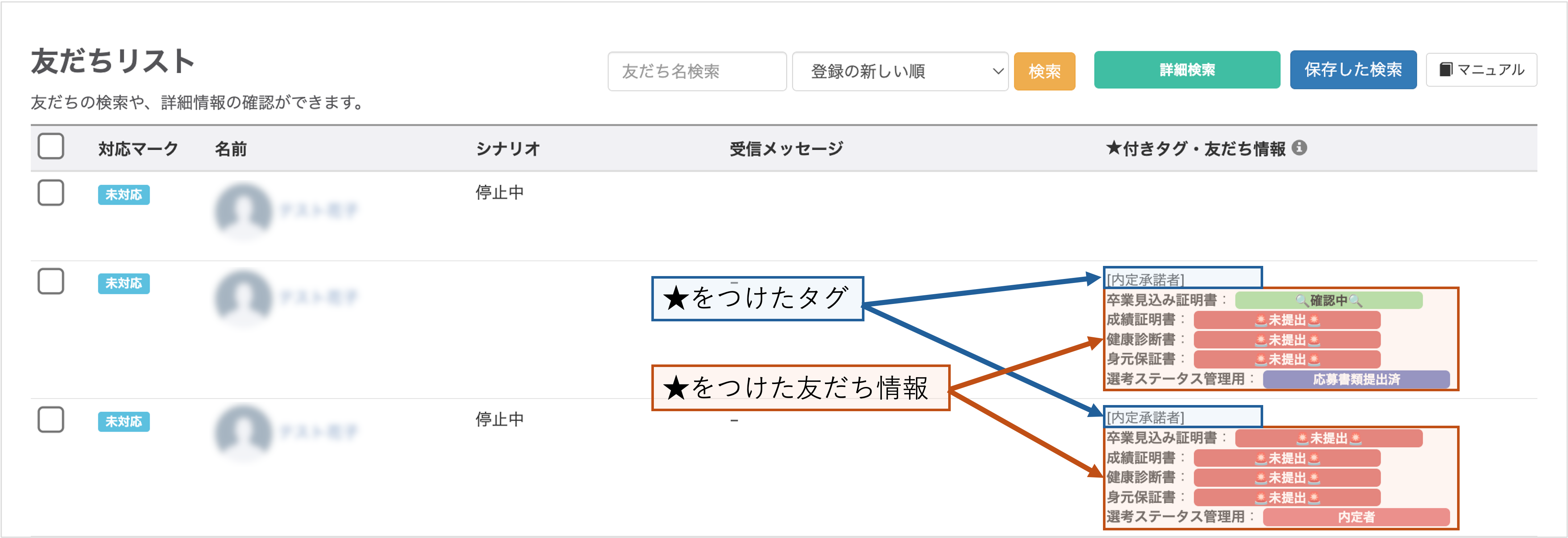1568x538 pixels.
Task: Click the second friend's avatar icon
Action: pos(244,297)
